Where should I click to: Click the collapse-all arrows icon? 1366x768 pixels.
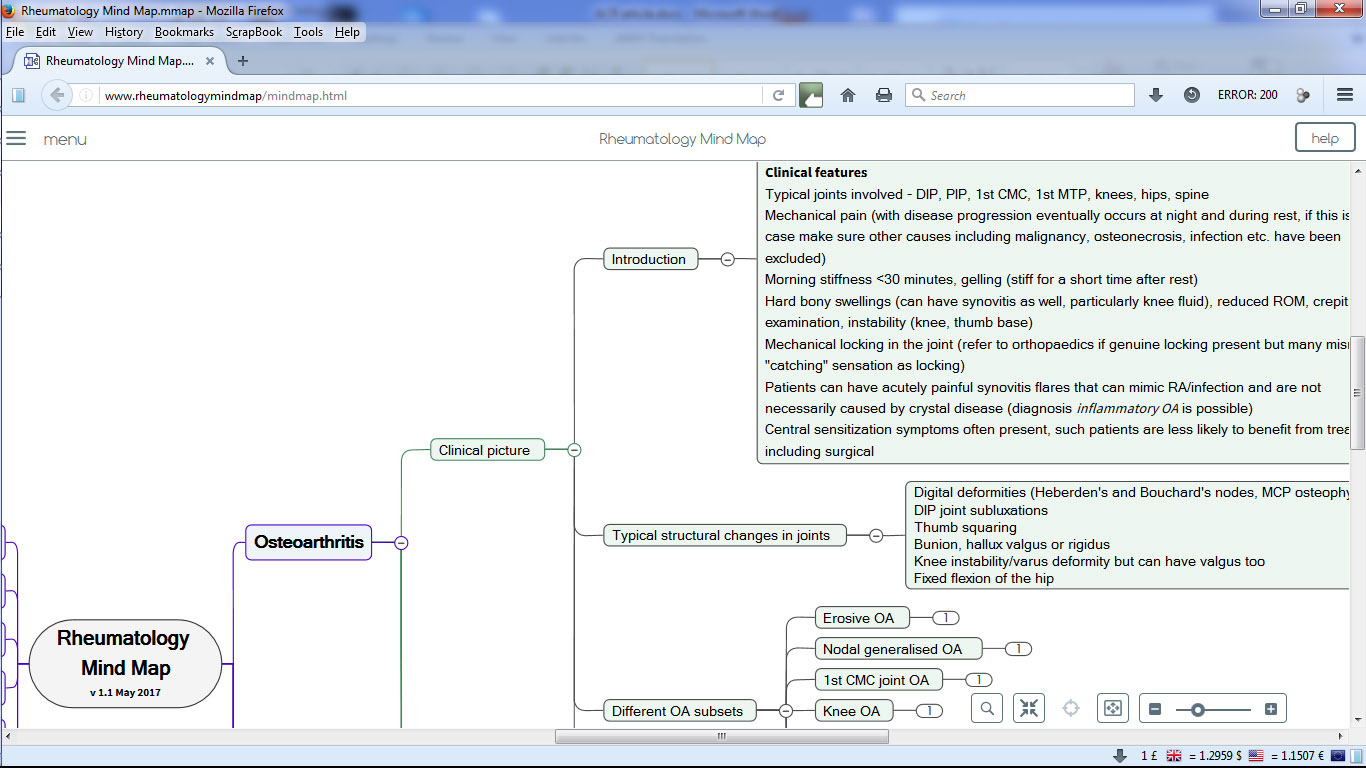[1029, 708]
